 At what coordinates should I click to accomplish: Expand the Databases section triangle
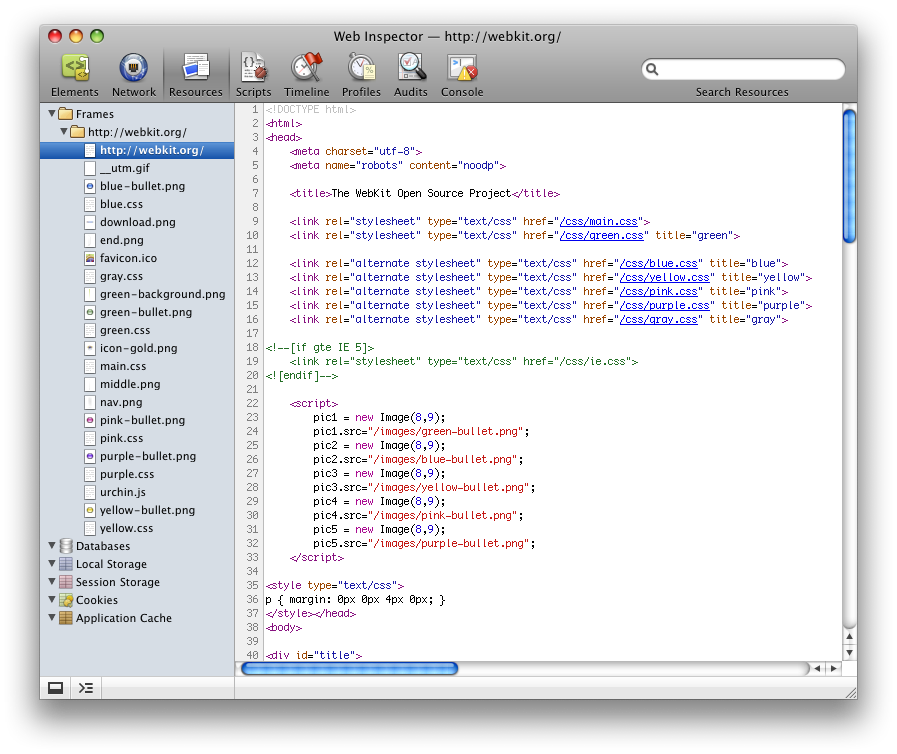pyautogui.click(x=52, y=546)
